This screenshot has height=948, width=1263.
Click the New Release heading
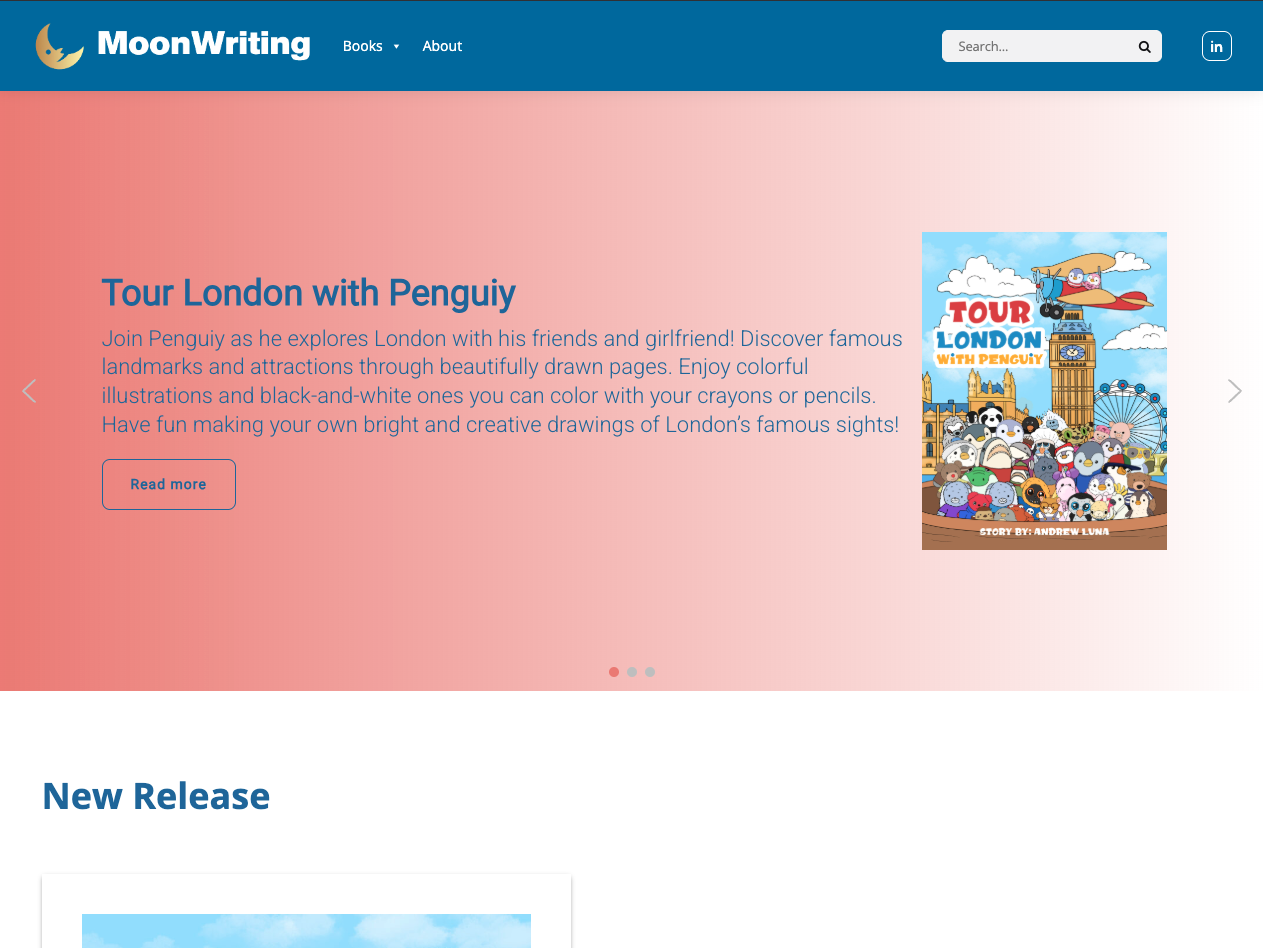(156, 796)
